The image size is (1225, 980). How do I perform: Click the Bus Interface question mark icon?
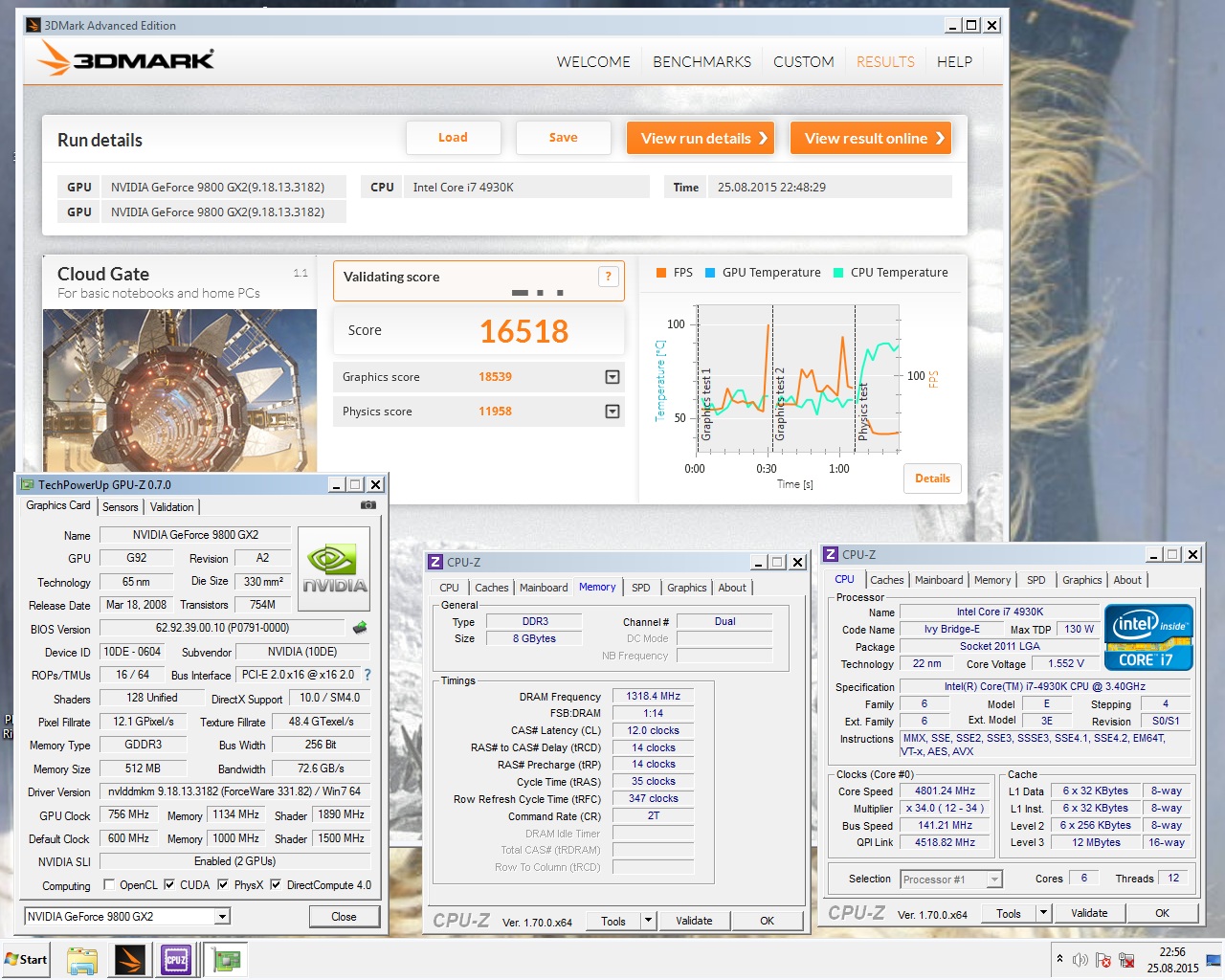pyautogui.click(x=367, y=675)
